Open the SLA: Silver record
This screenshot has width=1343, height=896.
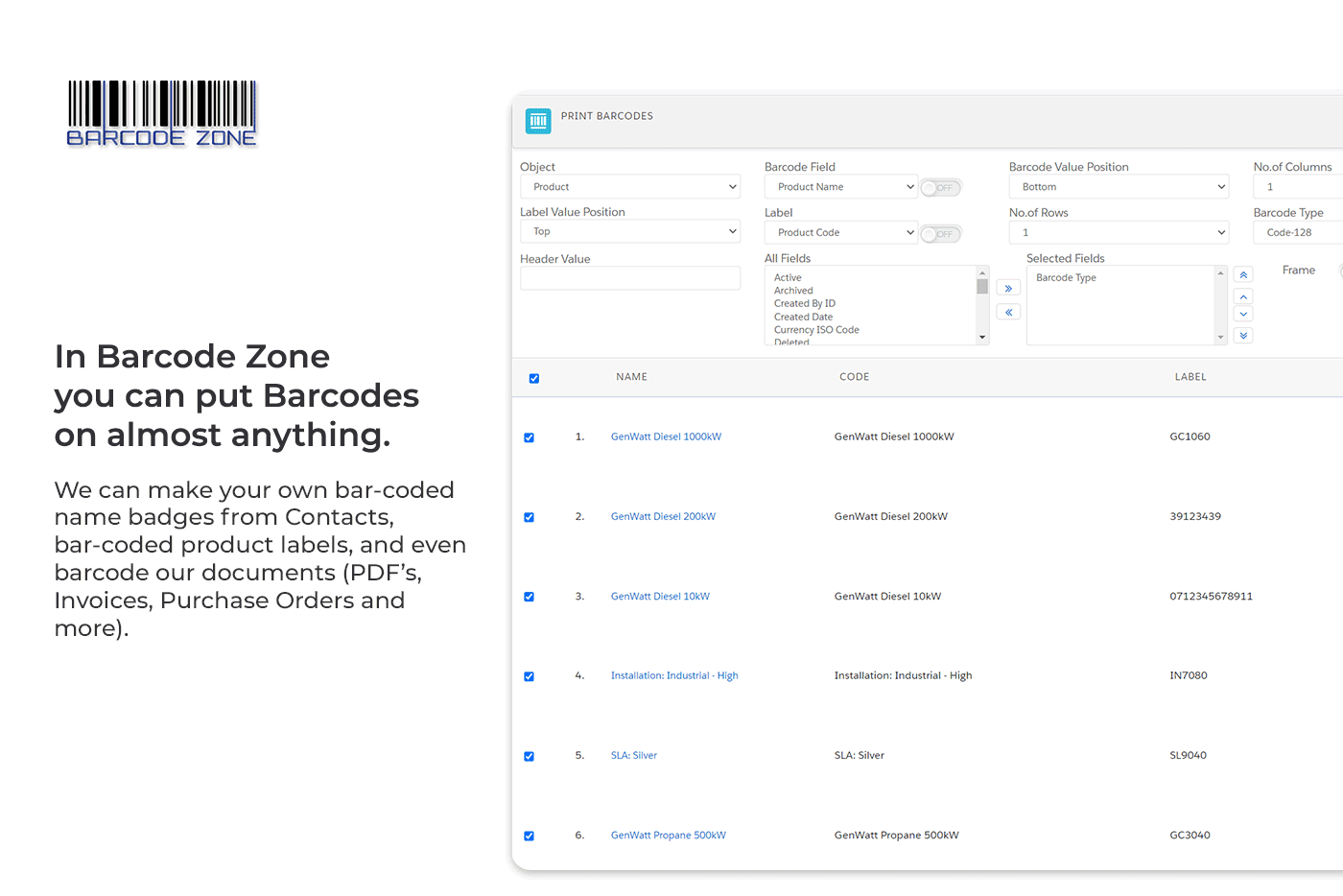(633, 755)
